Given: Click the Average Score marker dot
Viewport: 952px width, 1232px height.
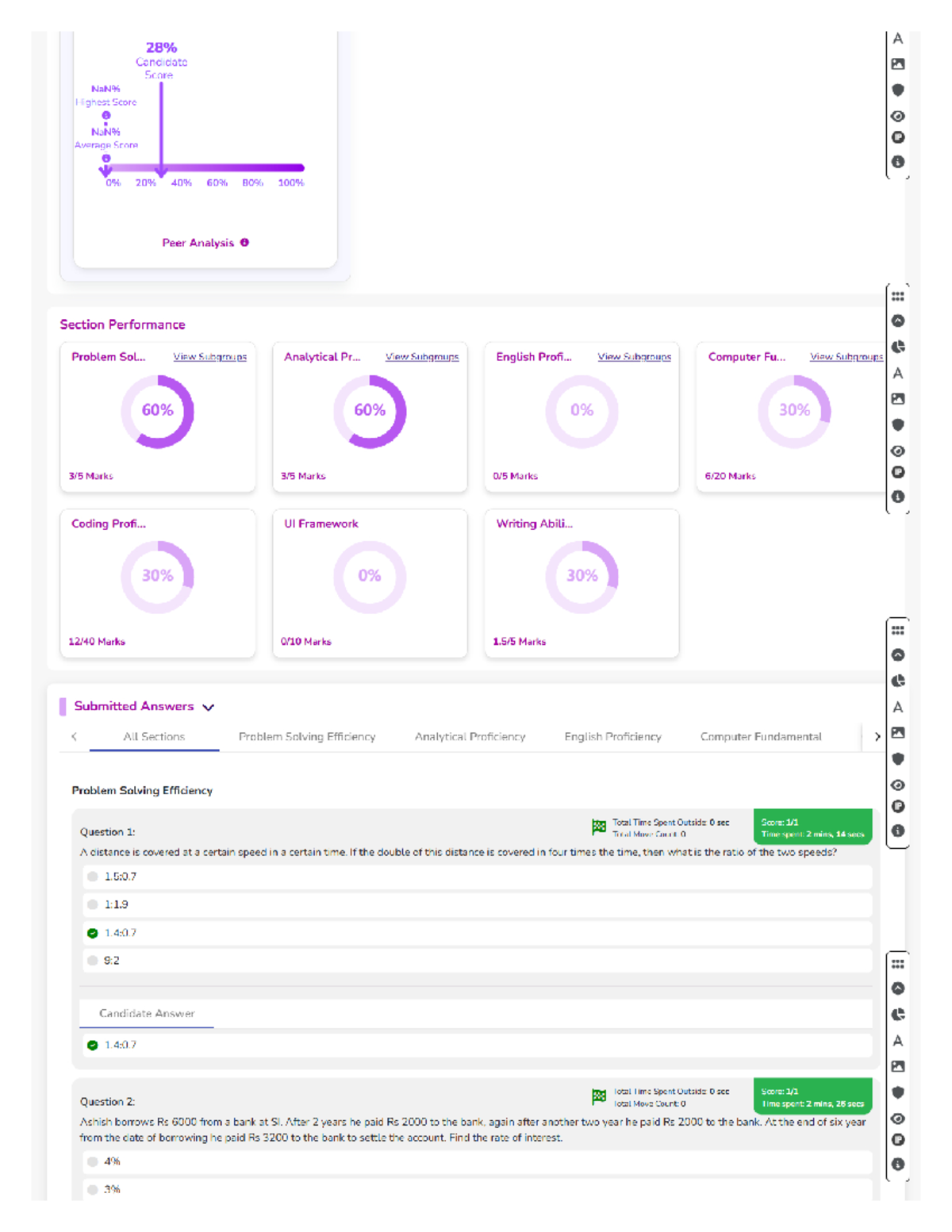Looking at the screenshot, I should point(106,159).
